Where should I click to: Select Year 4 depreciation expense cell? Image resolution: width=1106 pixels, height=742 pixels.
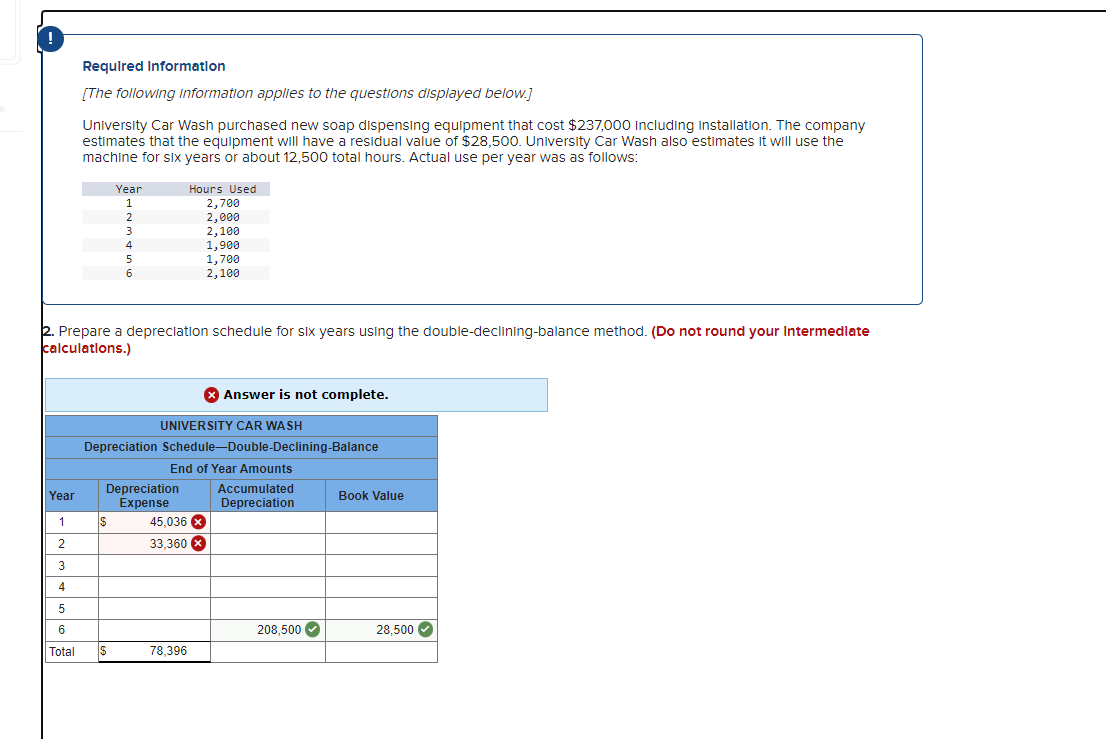pyautogui.click(x=154, y=587)
